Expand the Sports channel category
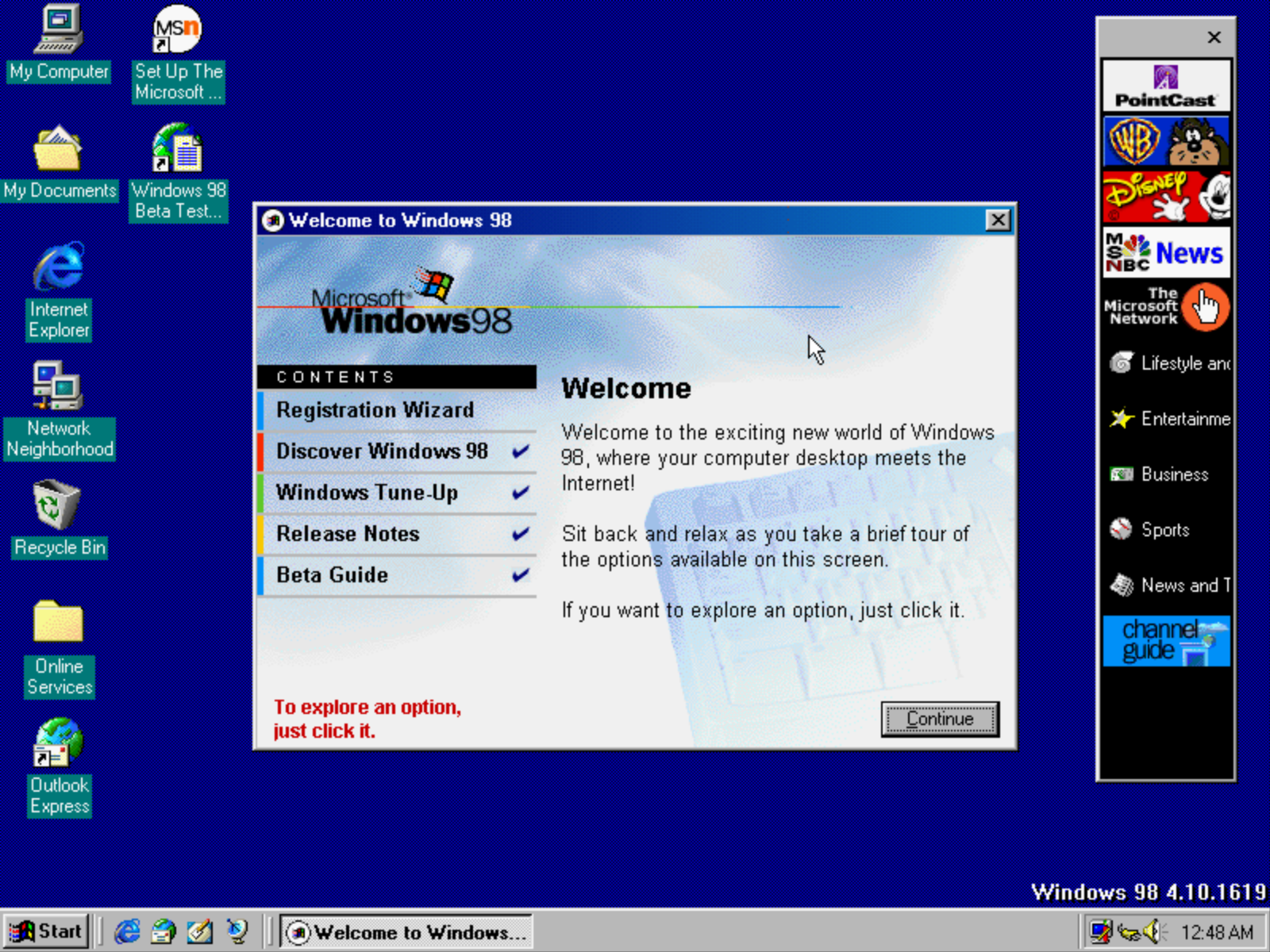 point(1164,530)
